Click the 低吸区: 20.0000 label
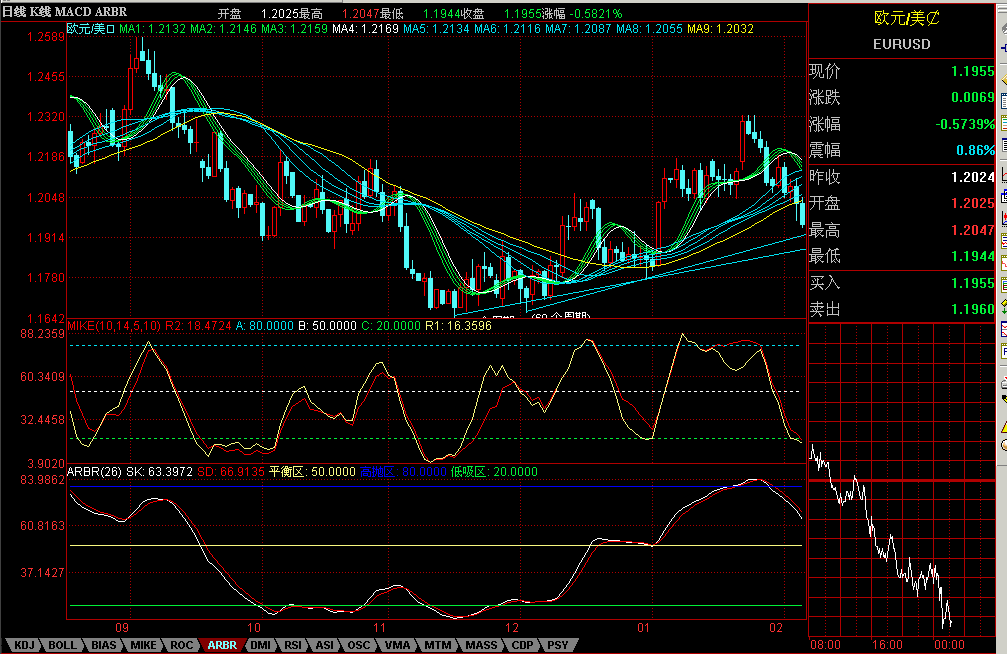 494,472
